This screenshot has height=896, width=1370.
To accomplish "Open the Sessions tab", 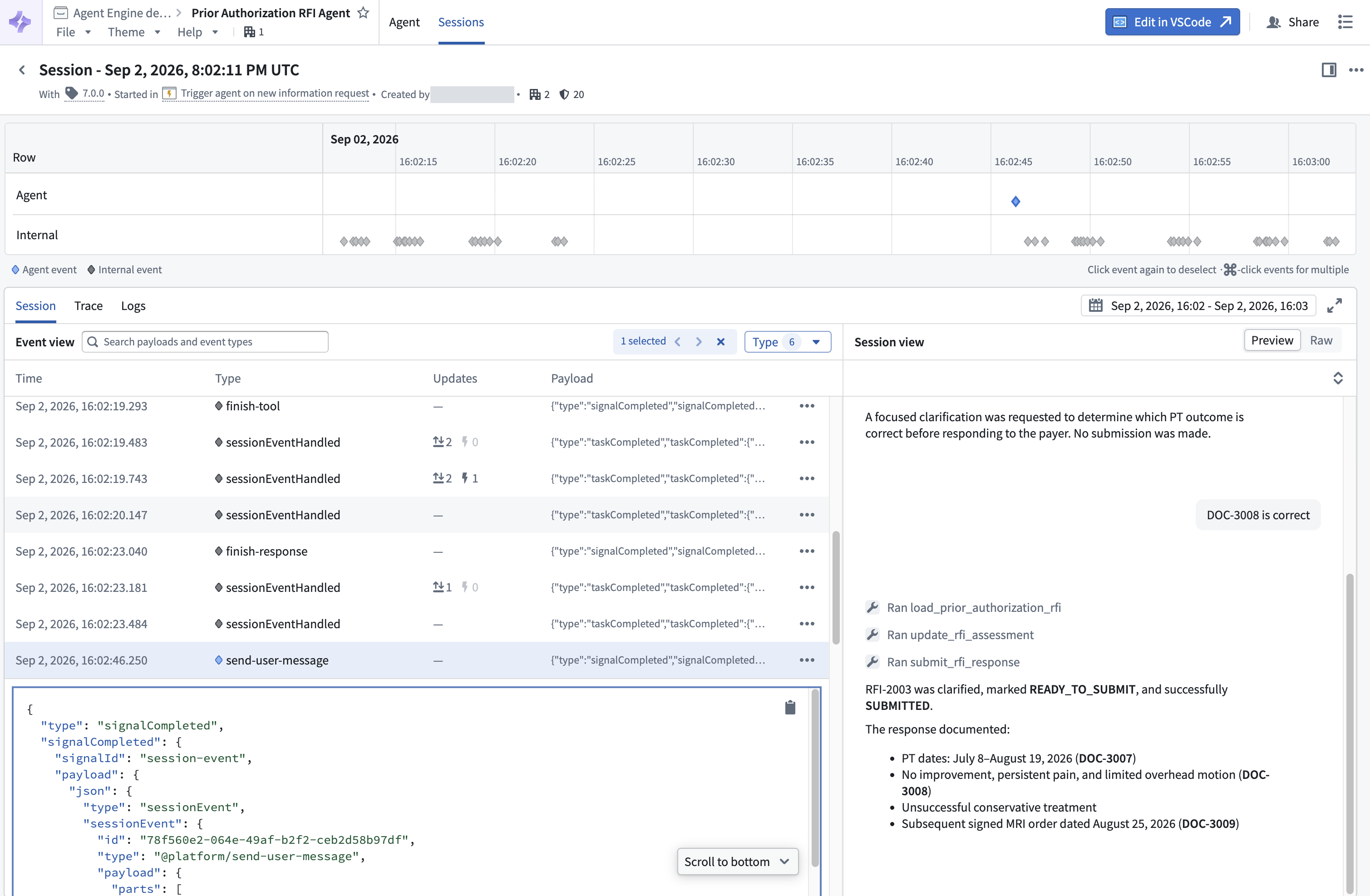I will [461, 22].
